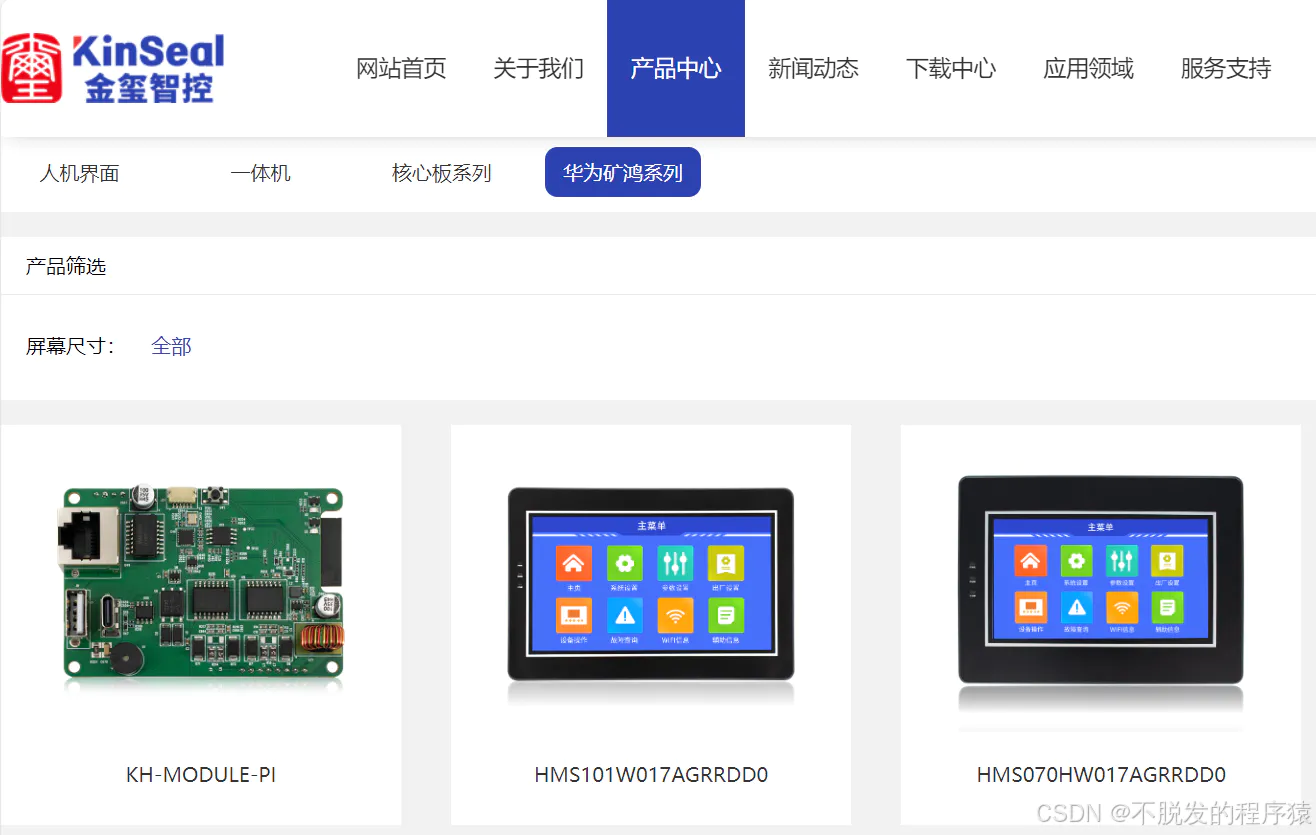Click the 屏幕尺寸 filter label

click(x=70, y=346)
